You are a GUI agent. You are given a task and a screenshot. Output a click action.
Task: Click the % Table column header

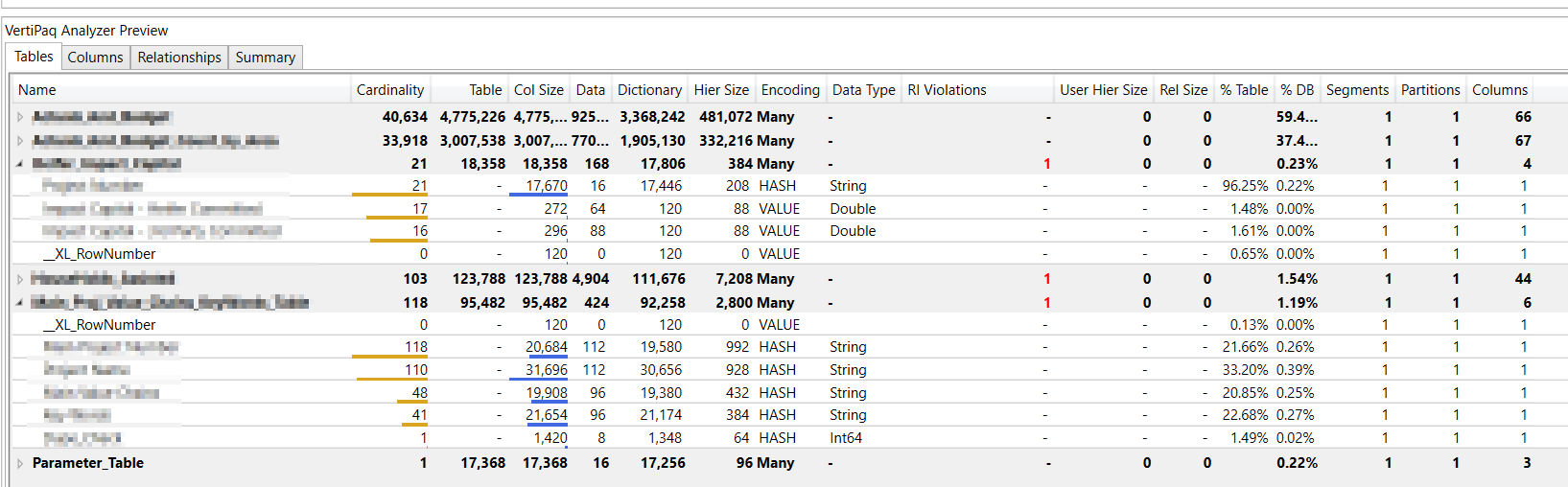pos(1244,90)
